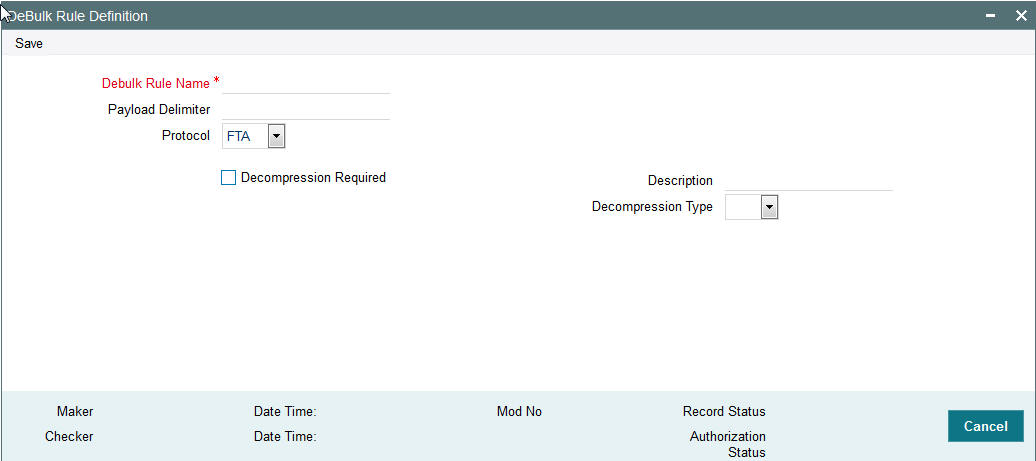The image size is (1036, 461).
Task: Click the Checker label in footer
Action: click(69, 437)
